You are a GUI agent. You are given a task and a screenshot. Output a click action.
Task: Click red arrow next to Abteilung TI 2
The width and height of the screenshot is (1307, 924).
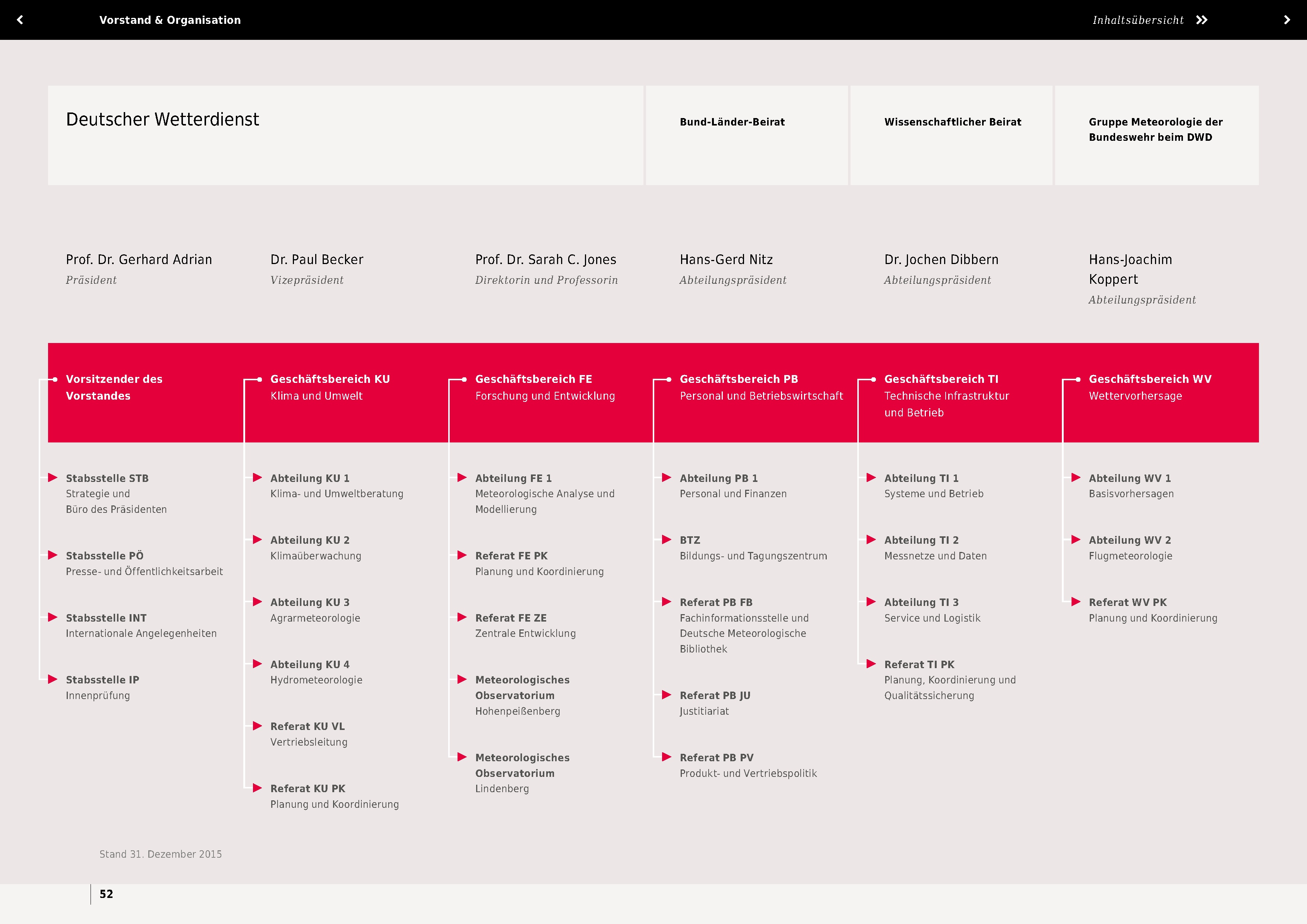tap(871, 539)
